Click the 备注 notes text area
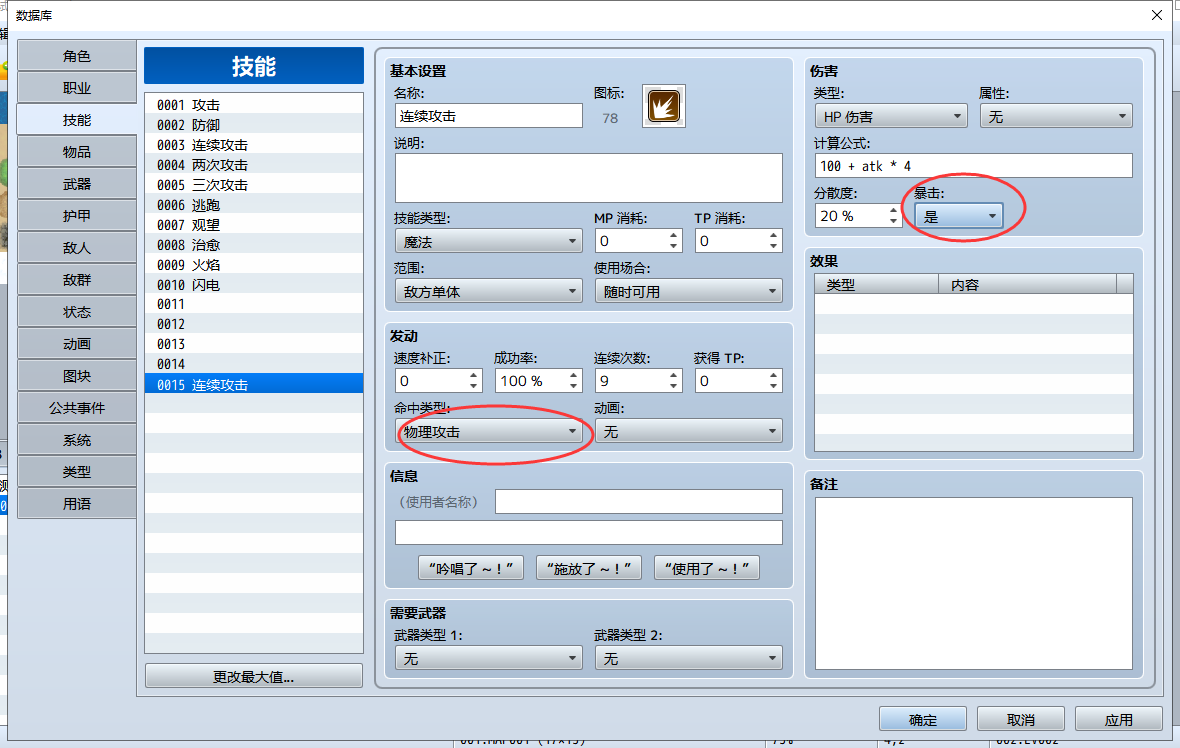Screen dimensions: 1180x748 (x=974, y=583)
